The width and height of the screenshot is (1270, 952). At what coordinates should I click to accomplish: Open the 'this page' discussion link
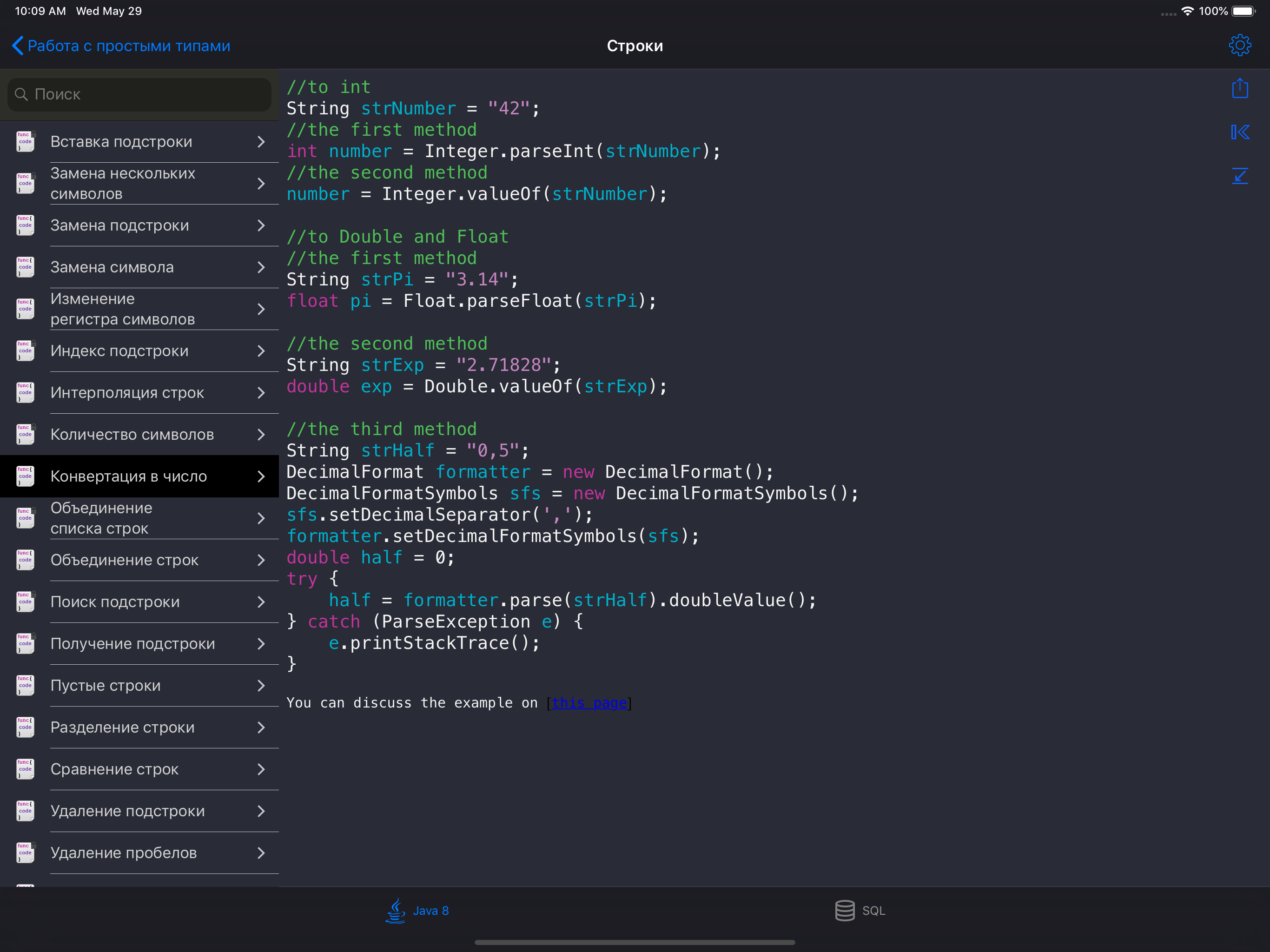click(x=589, y=703)
